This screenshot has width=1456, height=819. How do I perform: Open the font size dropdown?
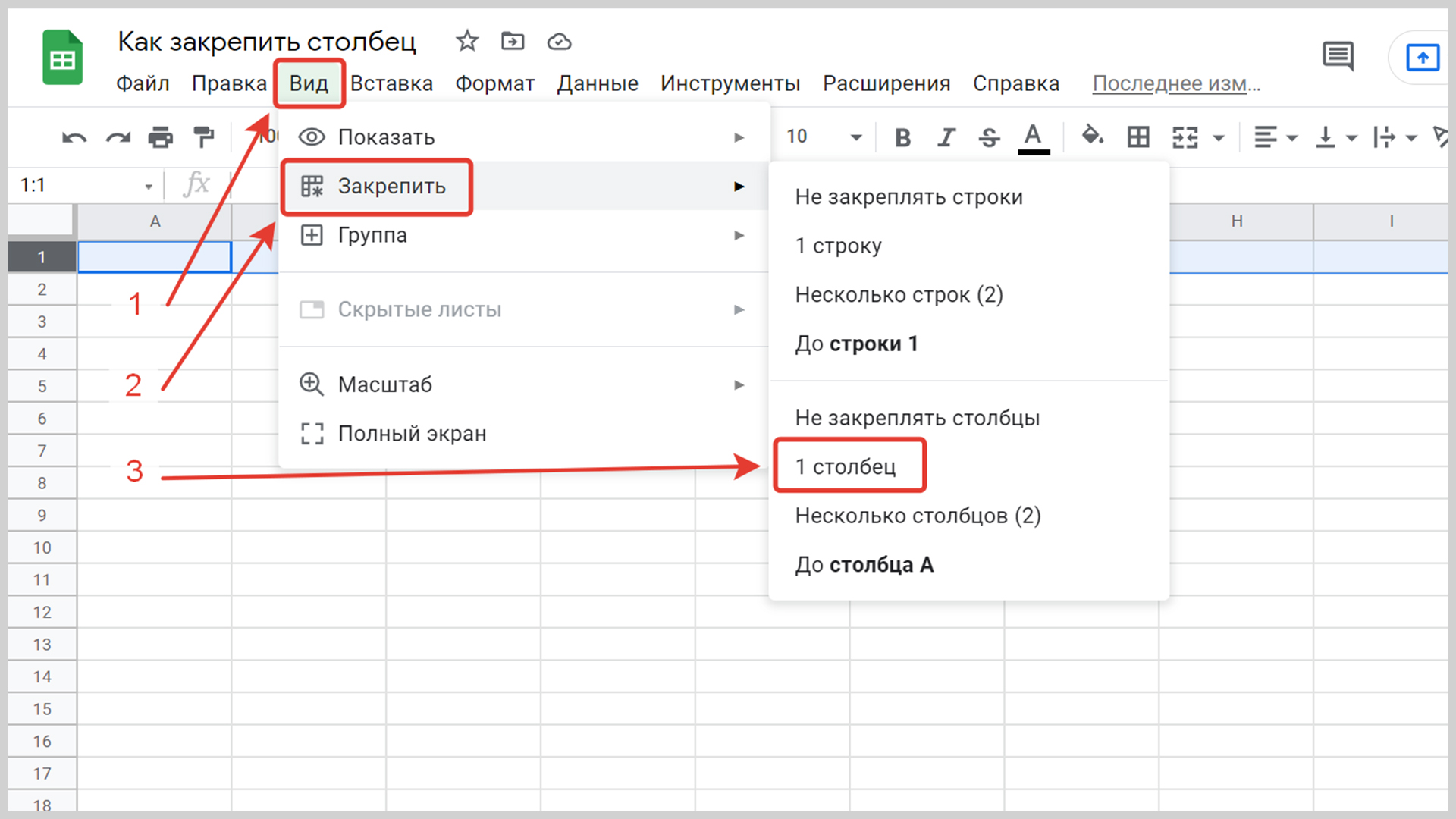point(855,137)
